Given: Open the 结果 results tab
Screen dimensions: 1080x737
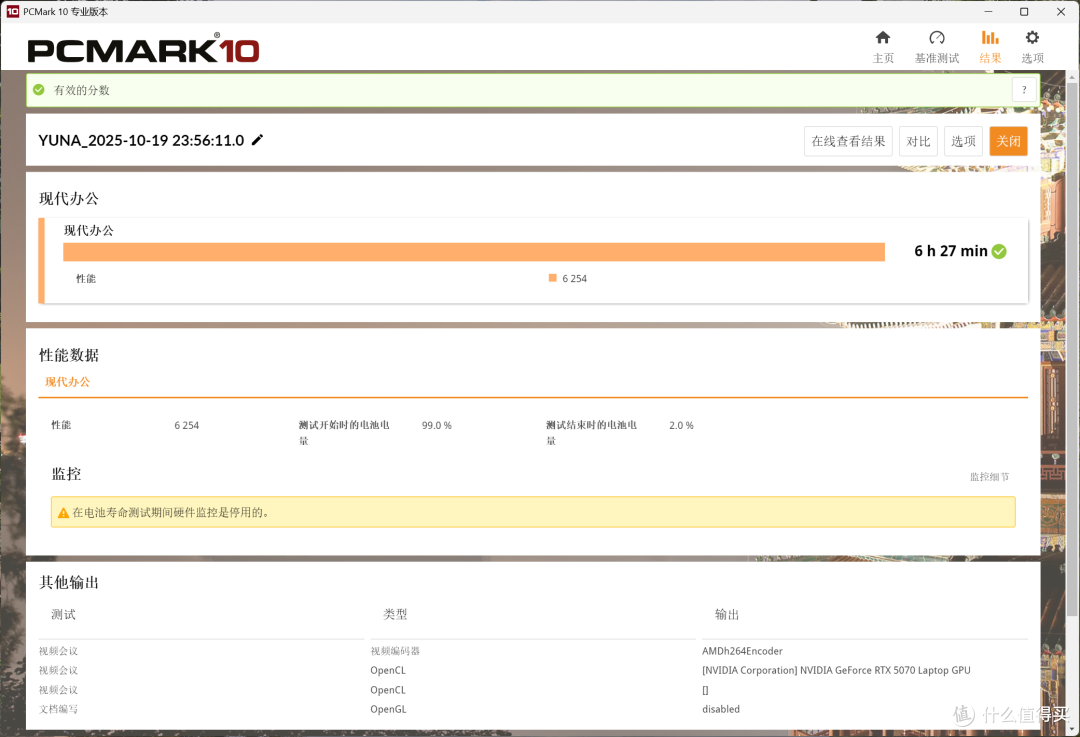Looking at the screenshot, I should pyautogui.click(x=990, y=47).
